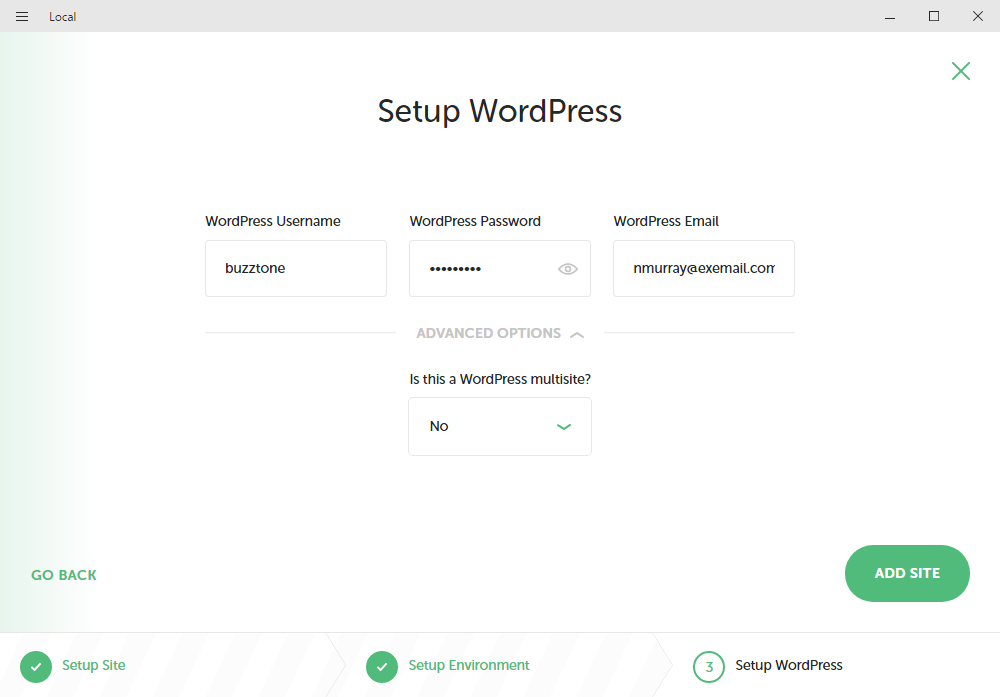This screenshot has width=1000, height=697.
Task: Click the Setup Environment checkmark icon
Action: pos(382,666)
